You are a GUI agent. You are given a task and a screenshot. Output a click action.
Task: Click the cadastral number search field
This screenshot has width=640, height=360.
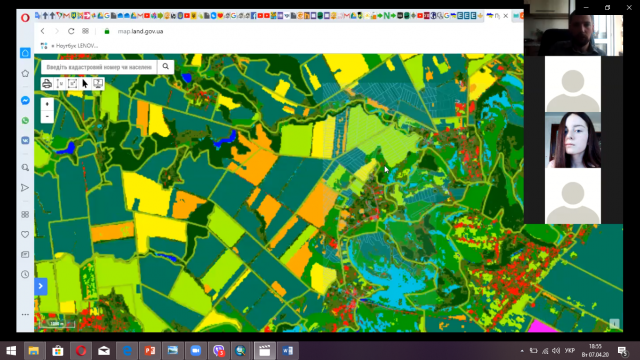[99, 67]
